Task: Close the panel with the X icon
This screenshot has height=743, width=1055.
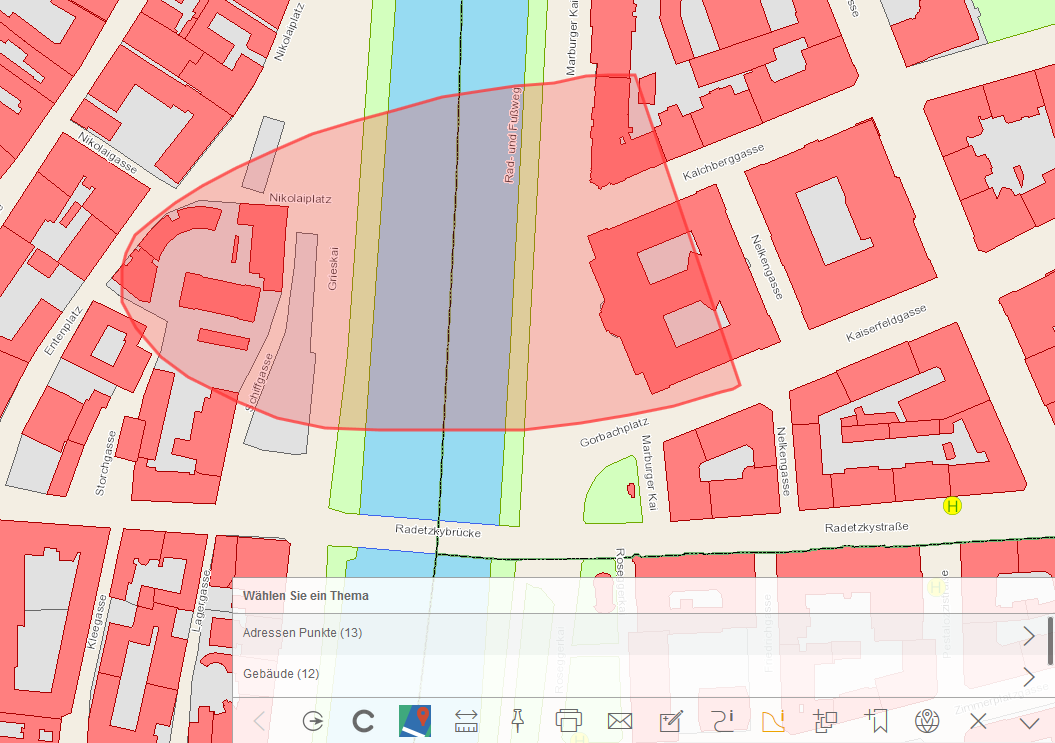Action: (979, 721)
